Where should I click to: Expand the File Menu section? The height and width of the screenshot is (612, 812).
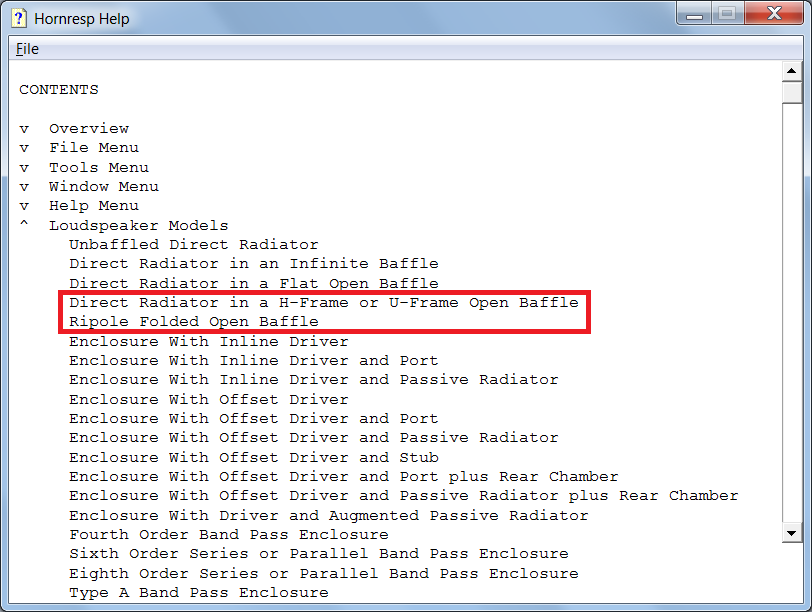pyautogui.click(x=24, y=148)
